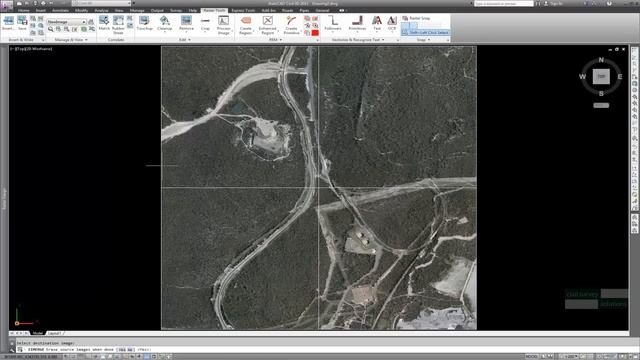Click the WCS dropdown below the ViewCube
640x360 pixels.
tap(601, 105)
